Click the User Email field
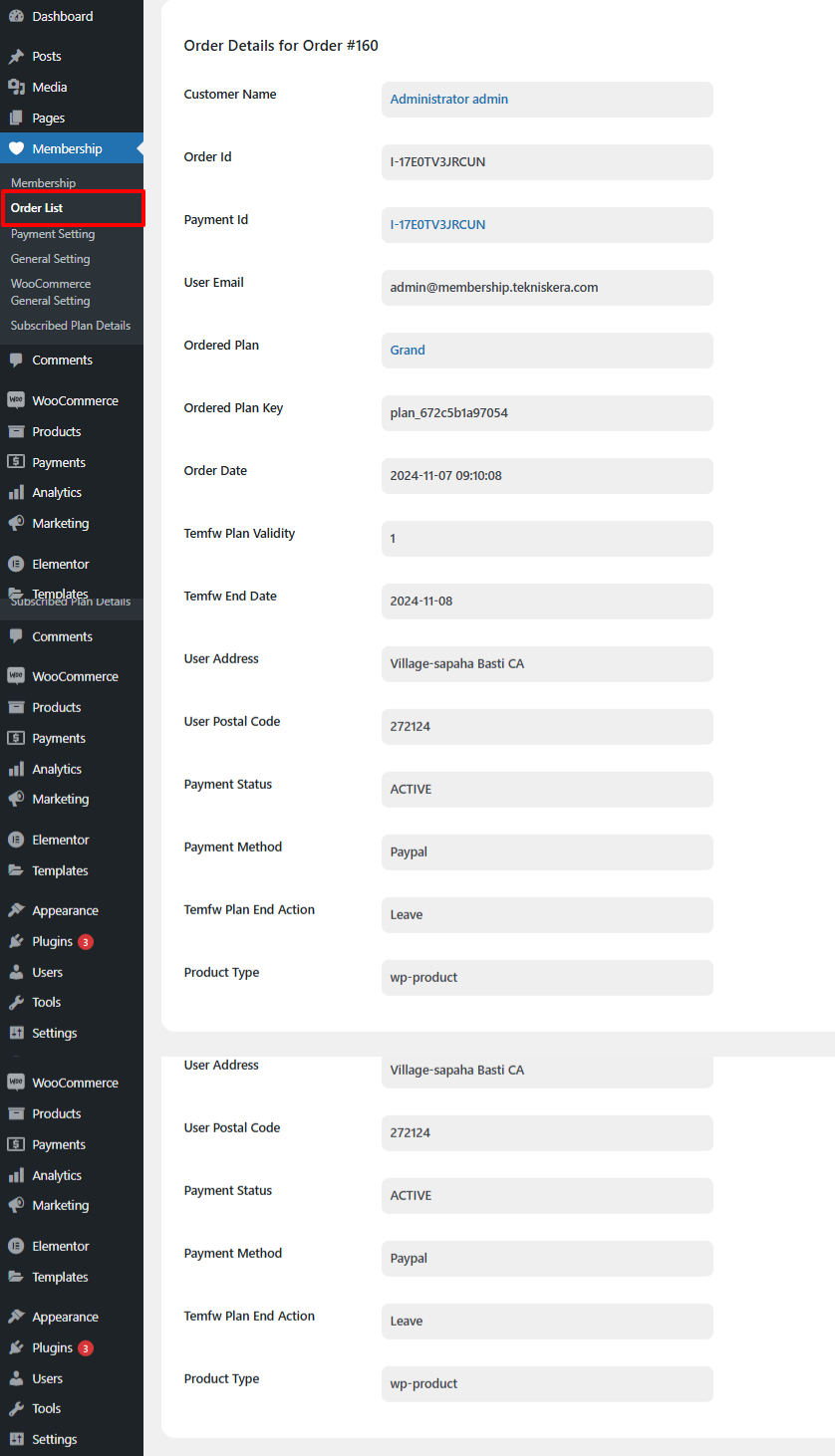This screenshot has height=1456, width=835. click(546, 288)
